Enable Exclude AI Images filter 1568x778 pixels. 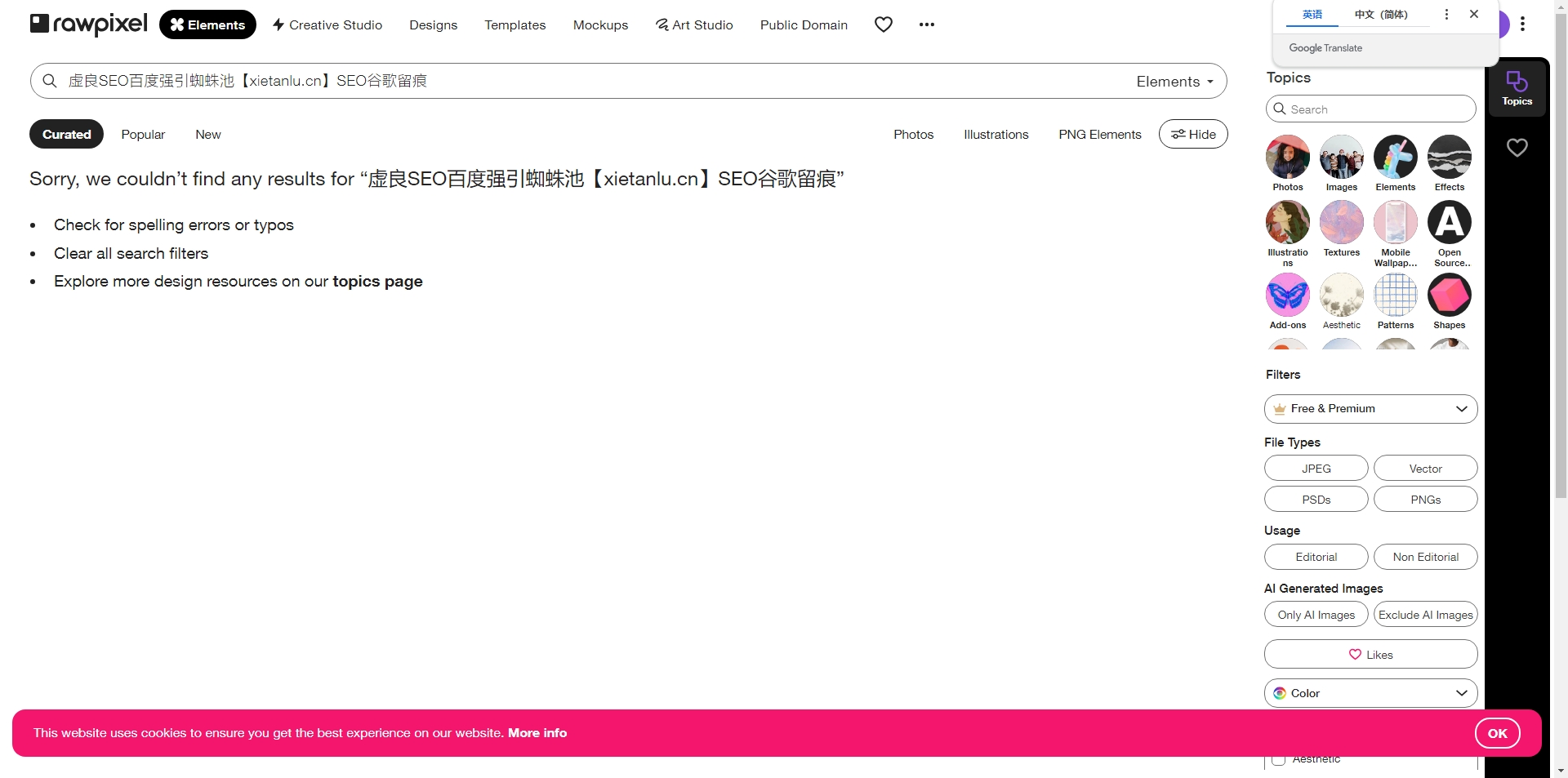tap(1425, 614)
